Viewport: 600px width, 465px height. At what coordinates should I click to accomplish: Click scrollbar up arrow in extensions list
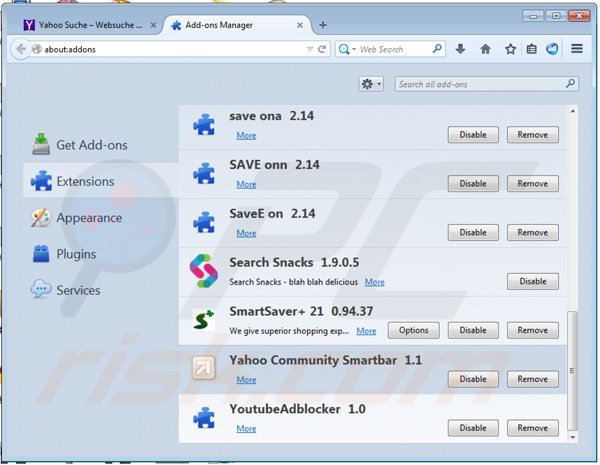(x=572, y=111)
